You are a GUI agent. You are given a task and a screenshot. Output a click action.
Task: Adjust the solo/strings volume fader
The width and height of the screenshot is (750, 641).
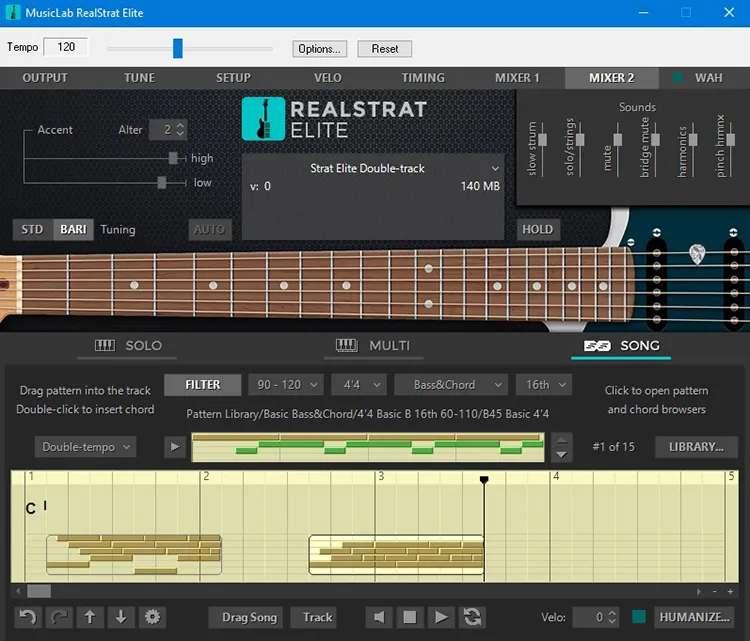(x=580, y=140)
